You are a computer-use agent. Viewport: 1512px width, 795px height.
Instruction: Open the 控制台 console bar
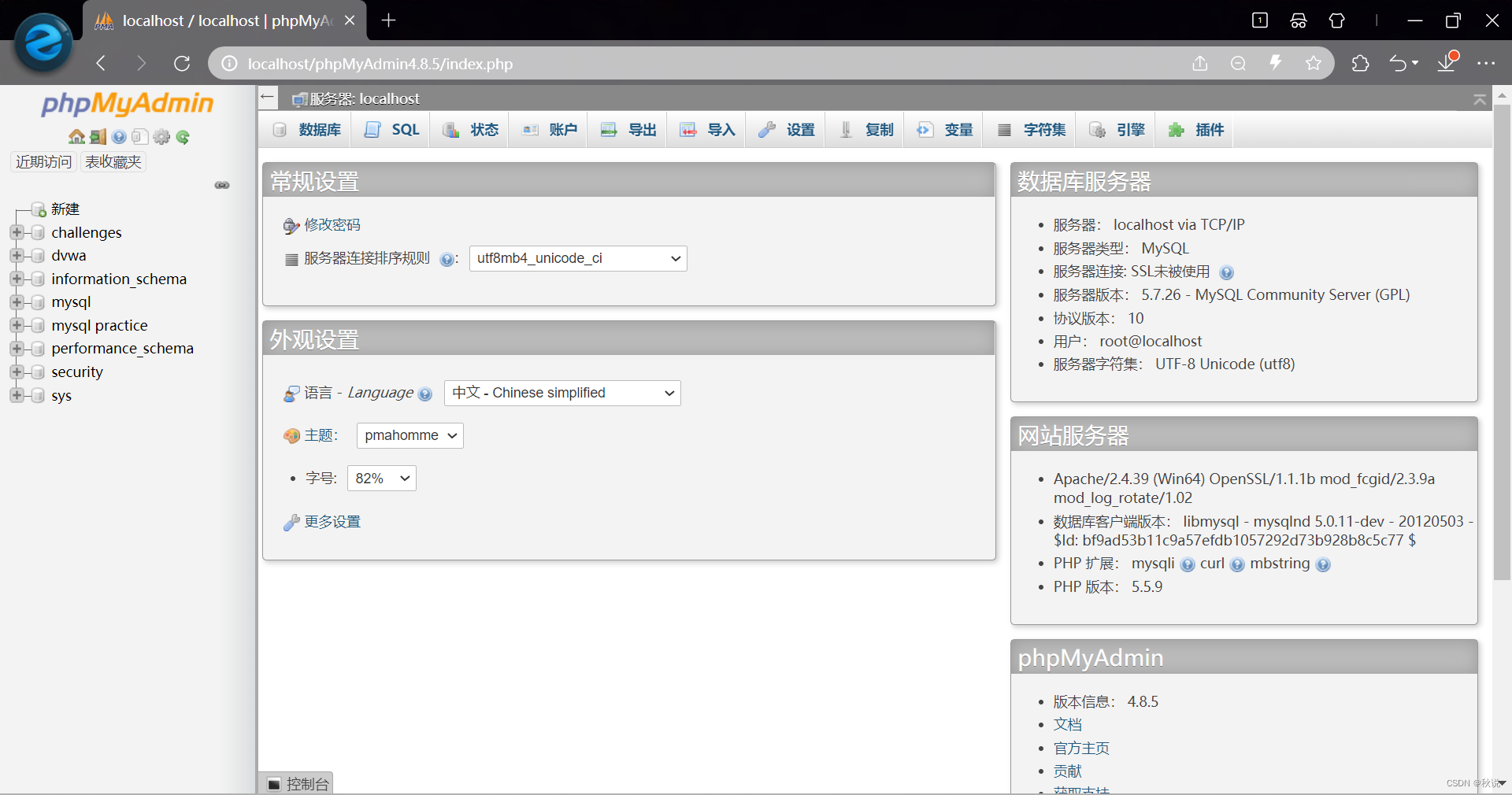coord(297,783)
